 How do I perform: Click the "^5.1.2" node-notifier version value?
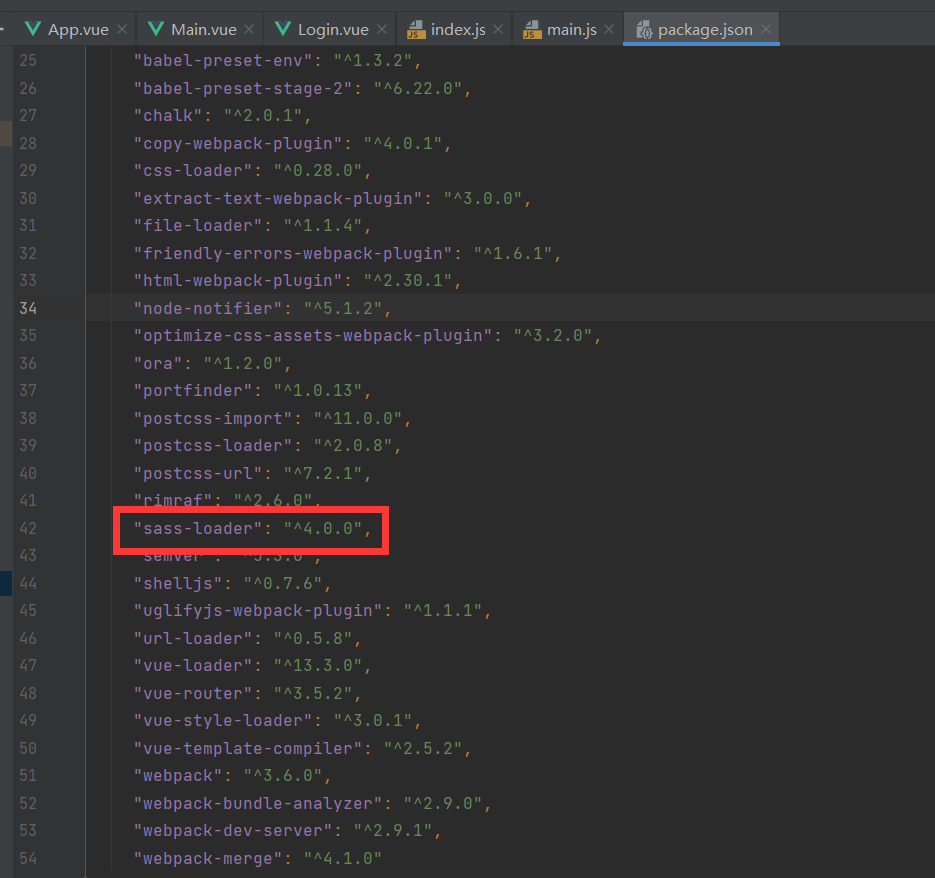(x=343, y=308)
